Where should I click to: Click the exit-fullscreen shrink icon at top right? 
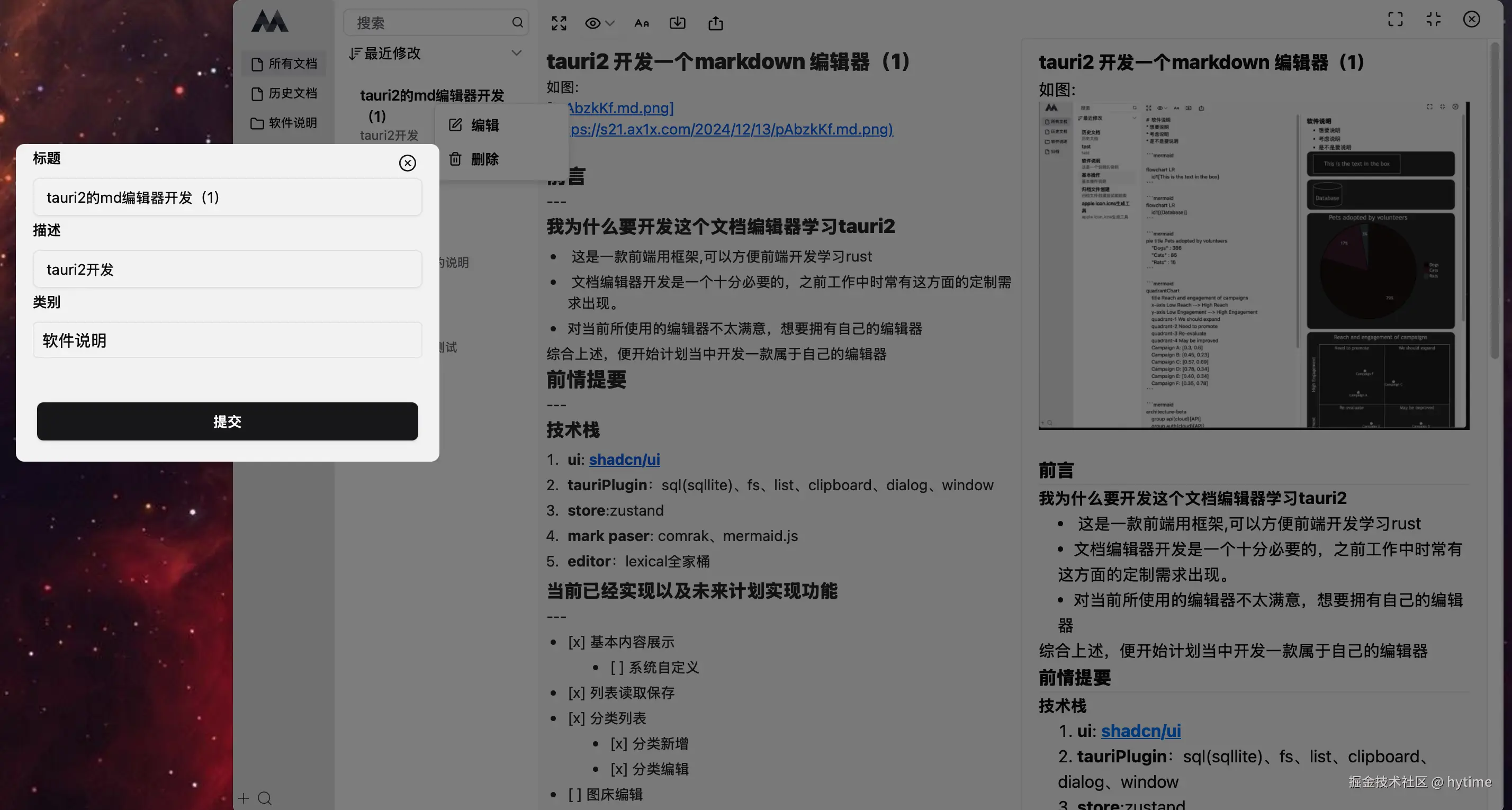(1433, 20)
